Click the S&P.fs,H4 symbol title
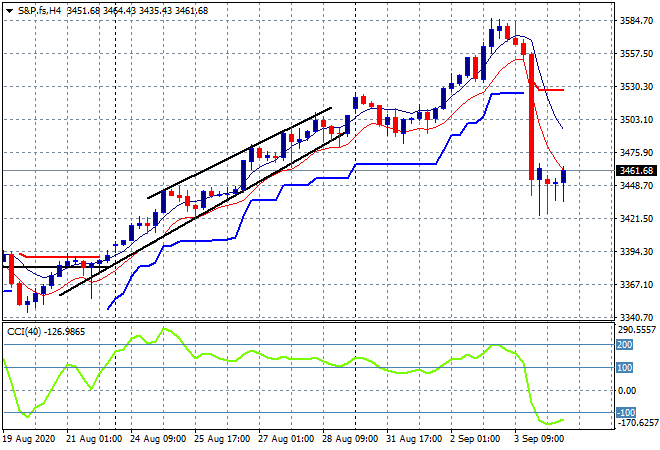Viewport: 660px width, 450px height. [40, 11]
